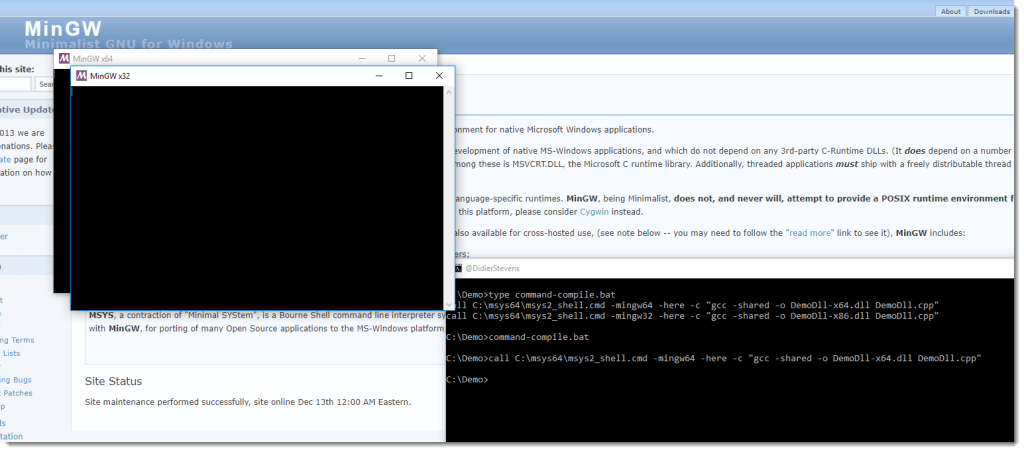The height and width of the screenshot is (452, 1024).
Task: Click the @DidierStevens command prompt icon
Action: click(456, 269)
